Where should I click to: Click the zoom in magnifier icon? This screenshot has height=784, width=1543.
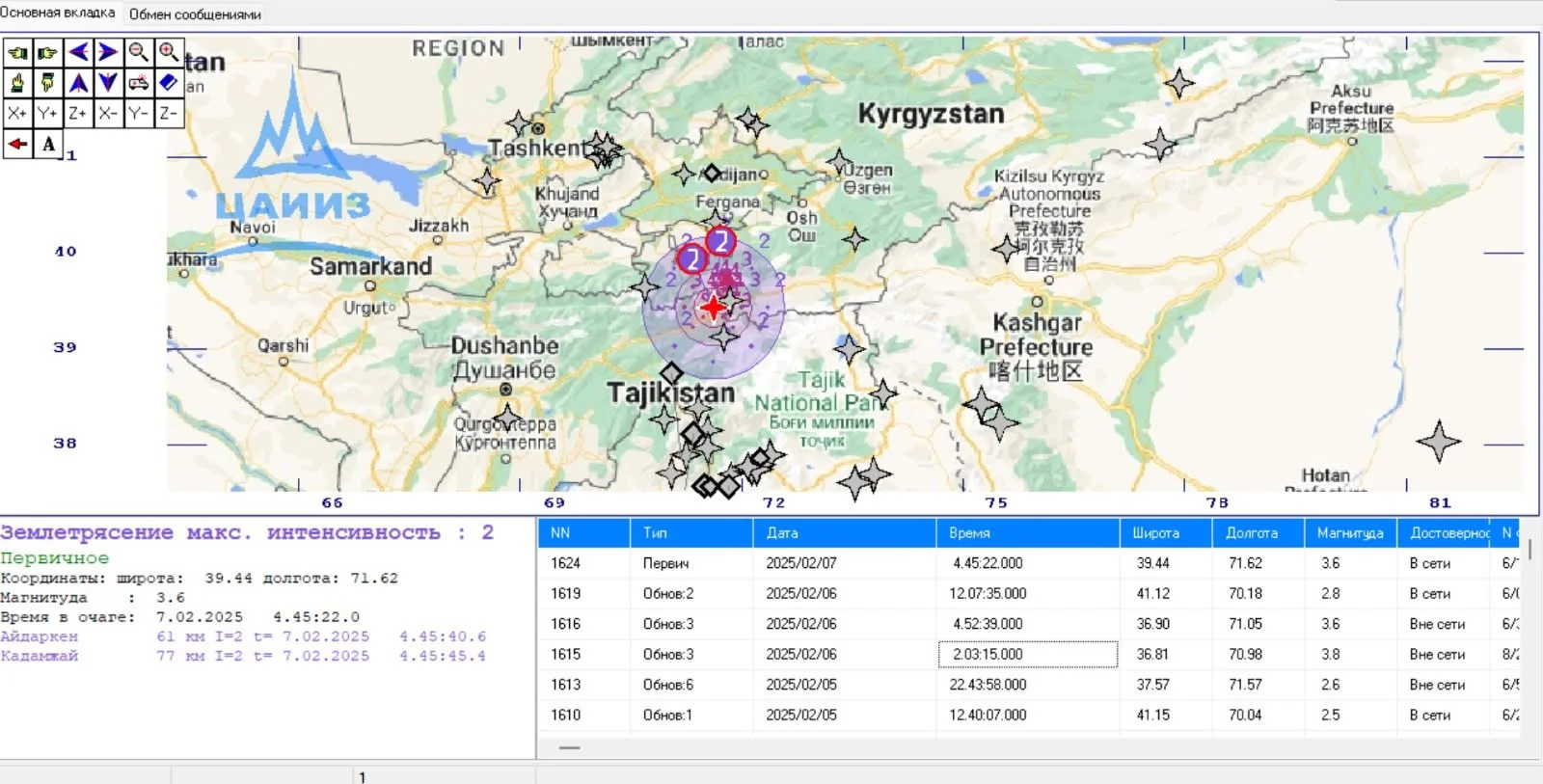pos(169,52)
